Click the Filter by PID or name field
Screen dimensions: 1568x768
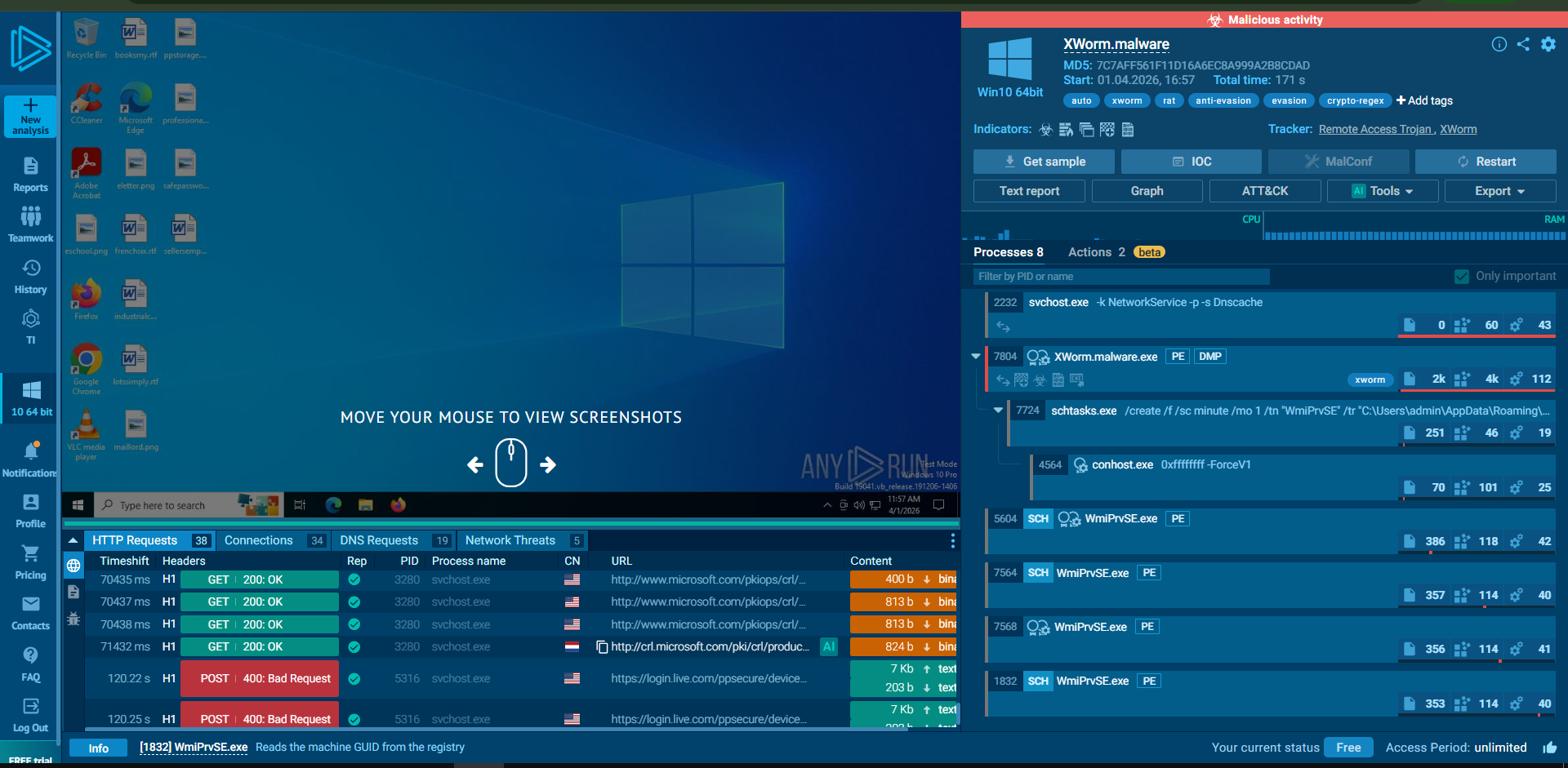1121,277
